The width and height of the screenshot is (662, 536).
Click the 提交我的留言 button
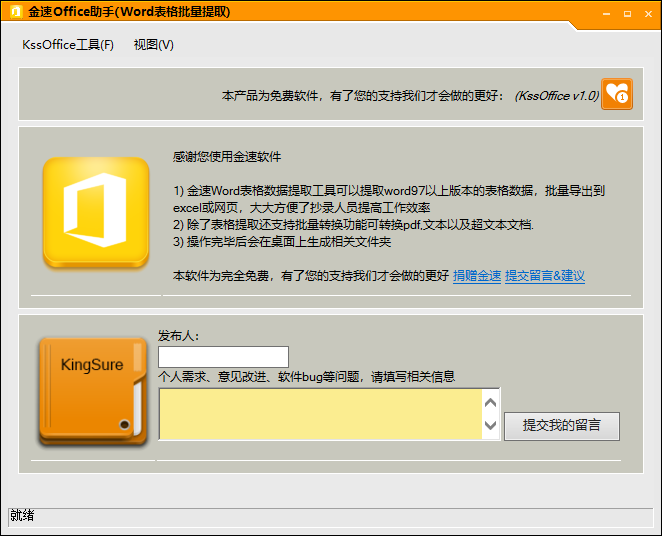click(x=562, y=426)
